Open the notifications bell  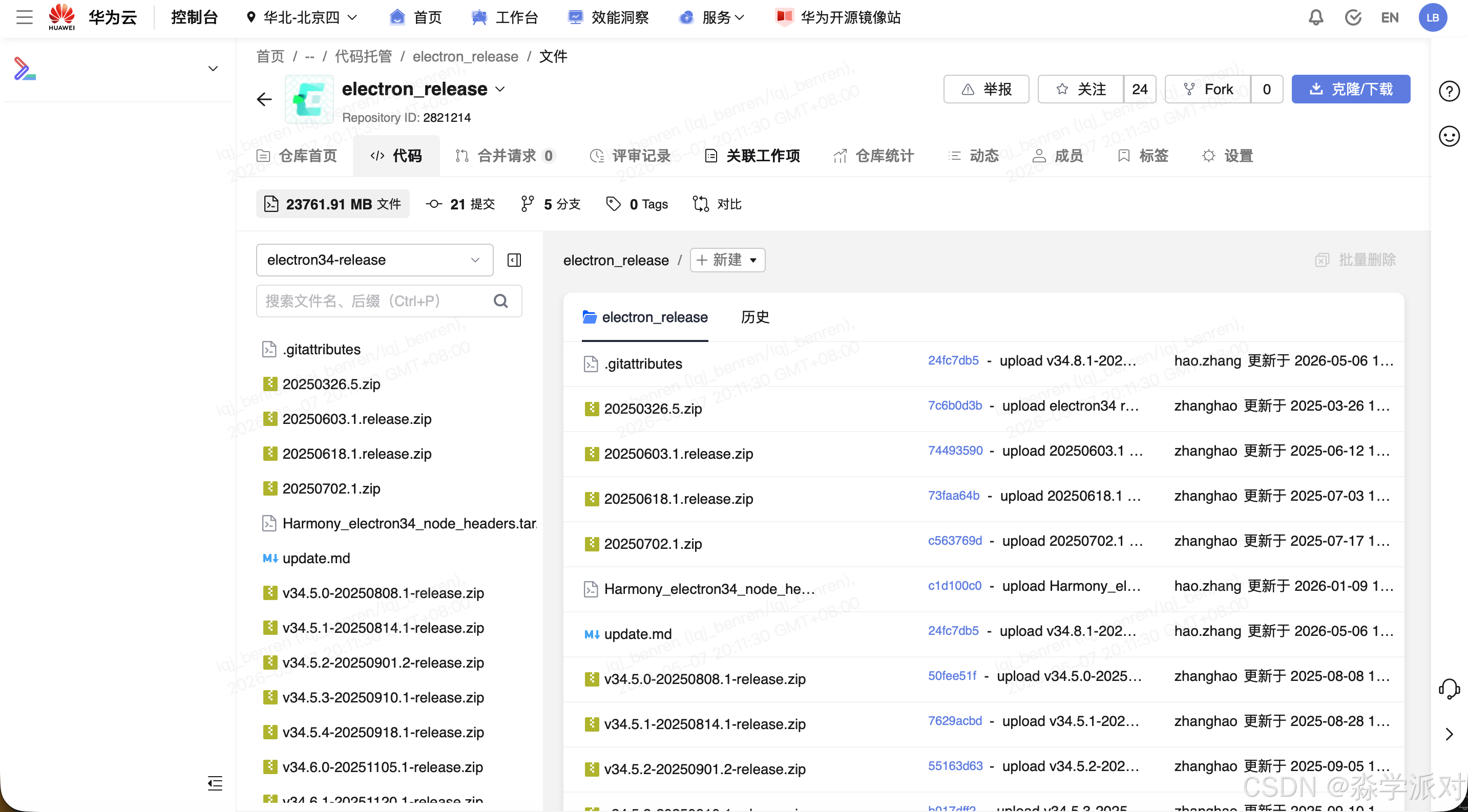(1315, 17)
